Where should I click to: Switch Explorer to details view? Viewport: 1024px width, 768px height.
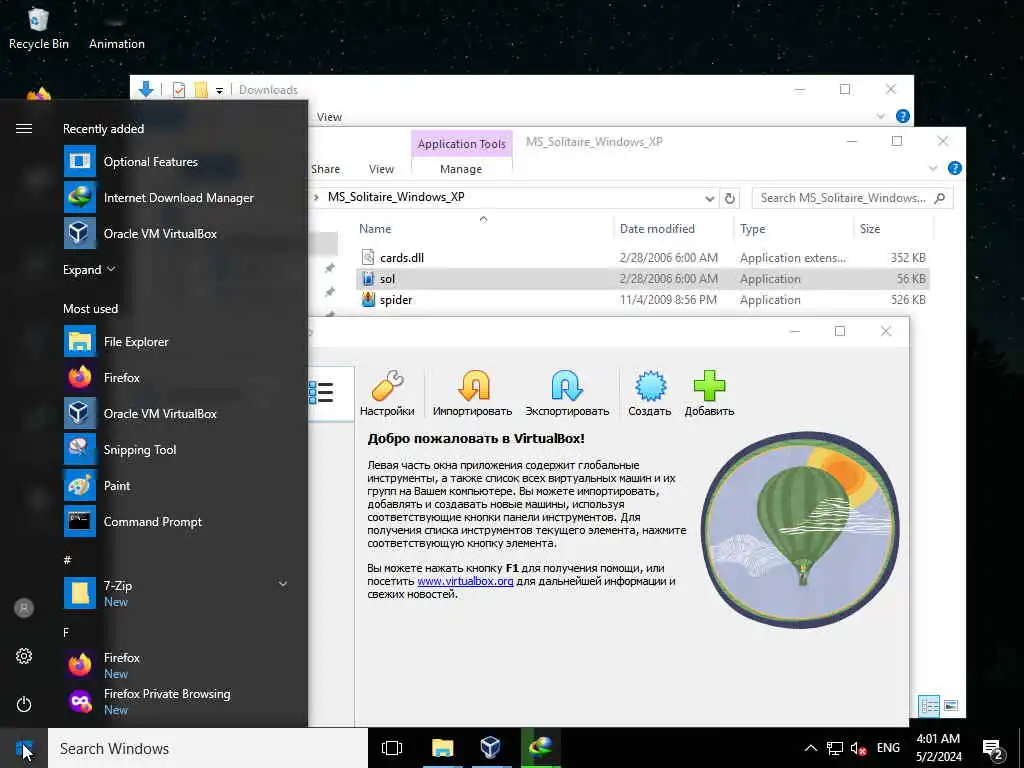pyautogui.click(x=929, y=706)
